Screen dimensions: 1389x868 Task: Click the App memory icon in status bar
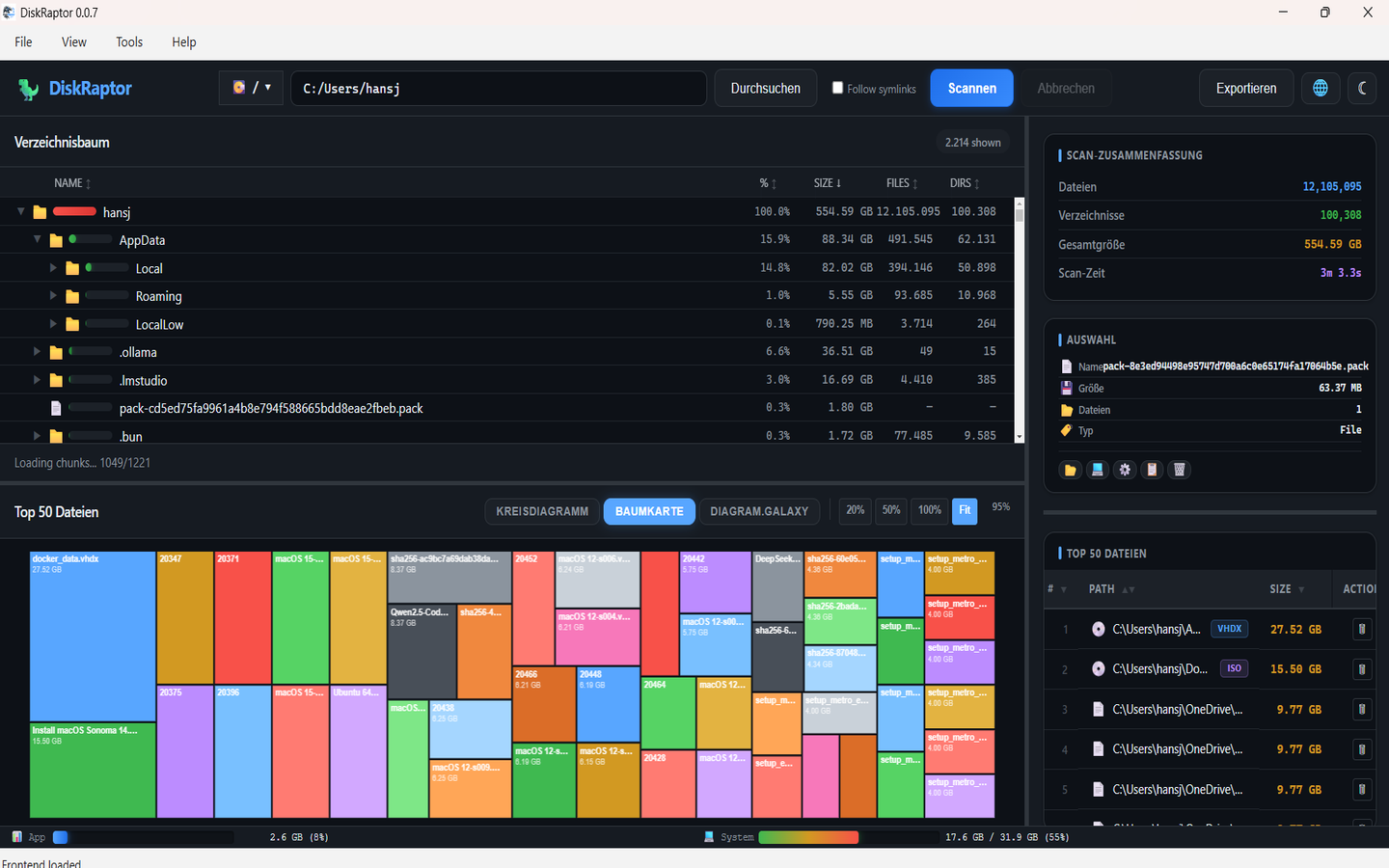[16, 837]
